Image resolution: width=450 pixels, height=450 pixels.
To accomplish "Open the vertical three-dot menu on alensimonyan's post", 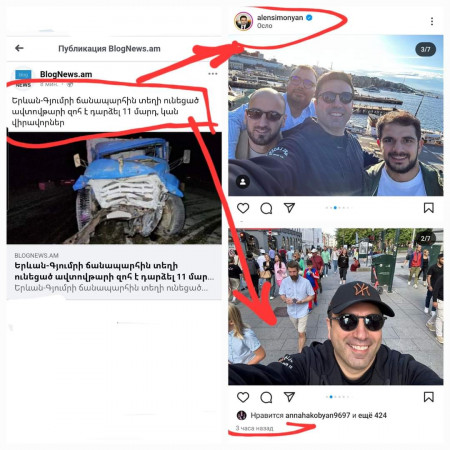I will (x=432, y=21).
